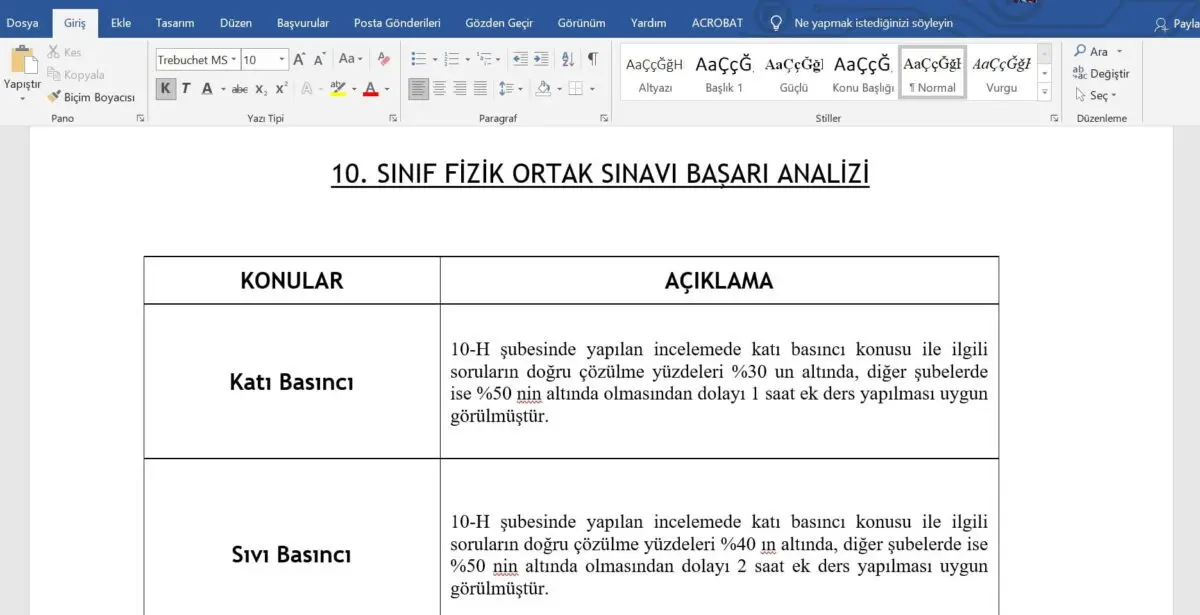This screenshot has width=1200, height=615.
Task: Switch to the Ekle tab
Action: (x=121, y=22)
